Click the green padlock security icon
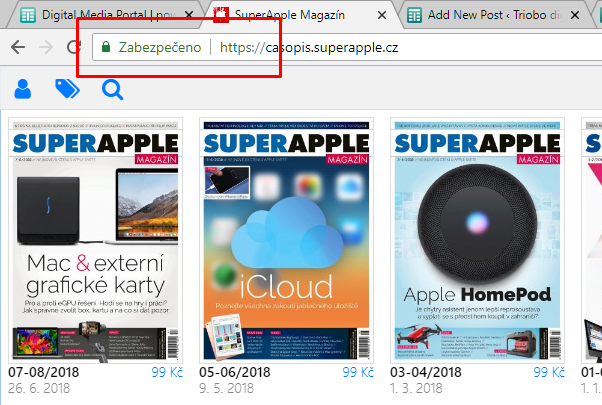 (105, 48)
